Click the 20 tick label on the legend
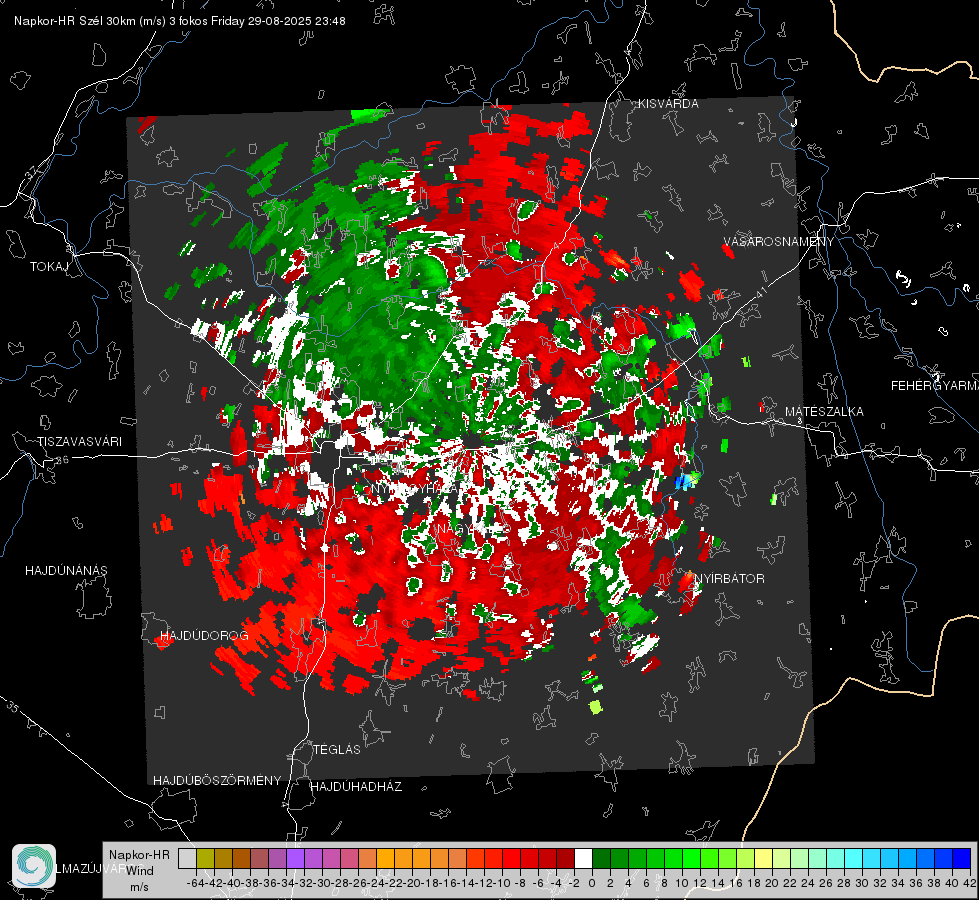The width and height of the screenshot is (979, 900). 772,883
